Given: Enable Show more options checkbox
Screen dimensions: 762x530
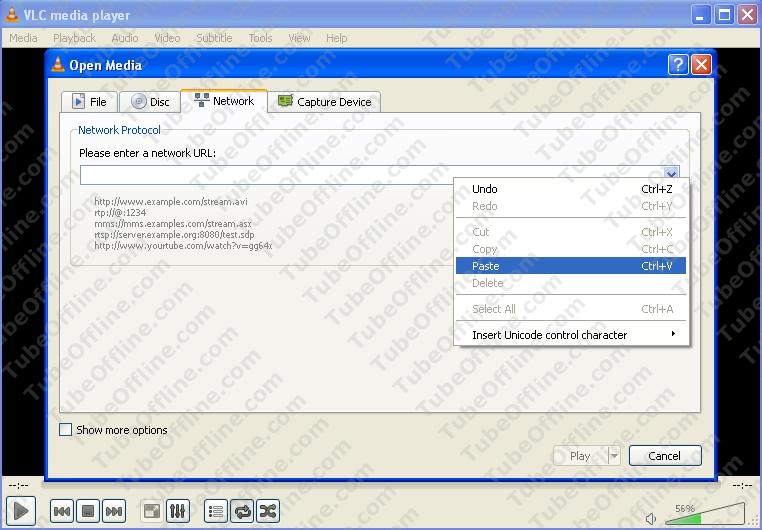Looking at the screenshot, I should click(65, 429).
